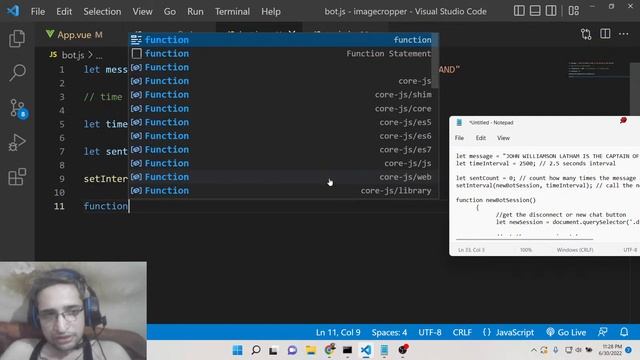Change indentation via Spaces: 4
The height and width of the screenshot is (360, 640).
click(389, 332)
